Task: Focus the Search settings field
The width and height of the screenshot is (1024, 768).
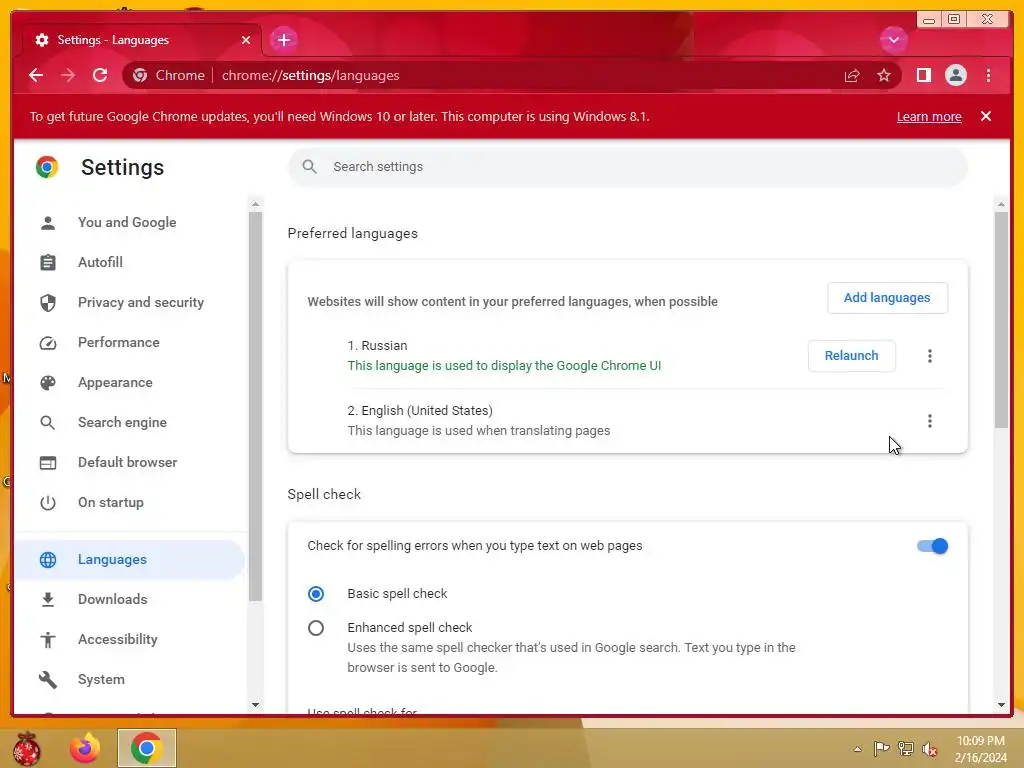Action: tap(628, 167)
